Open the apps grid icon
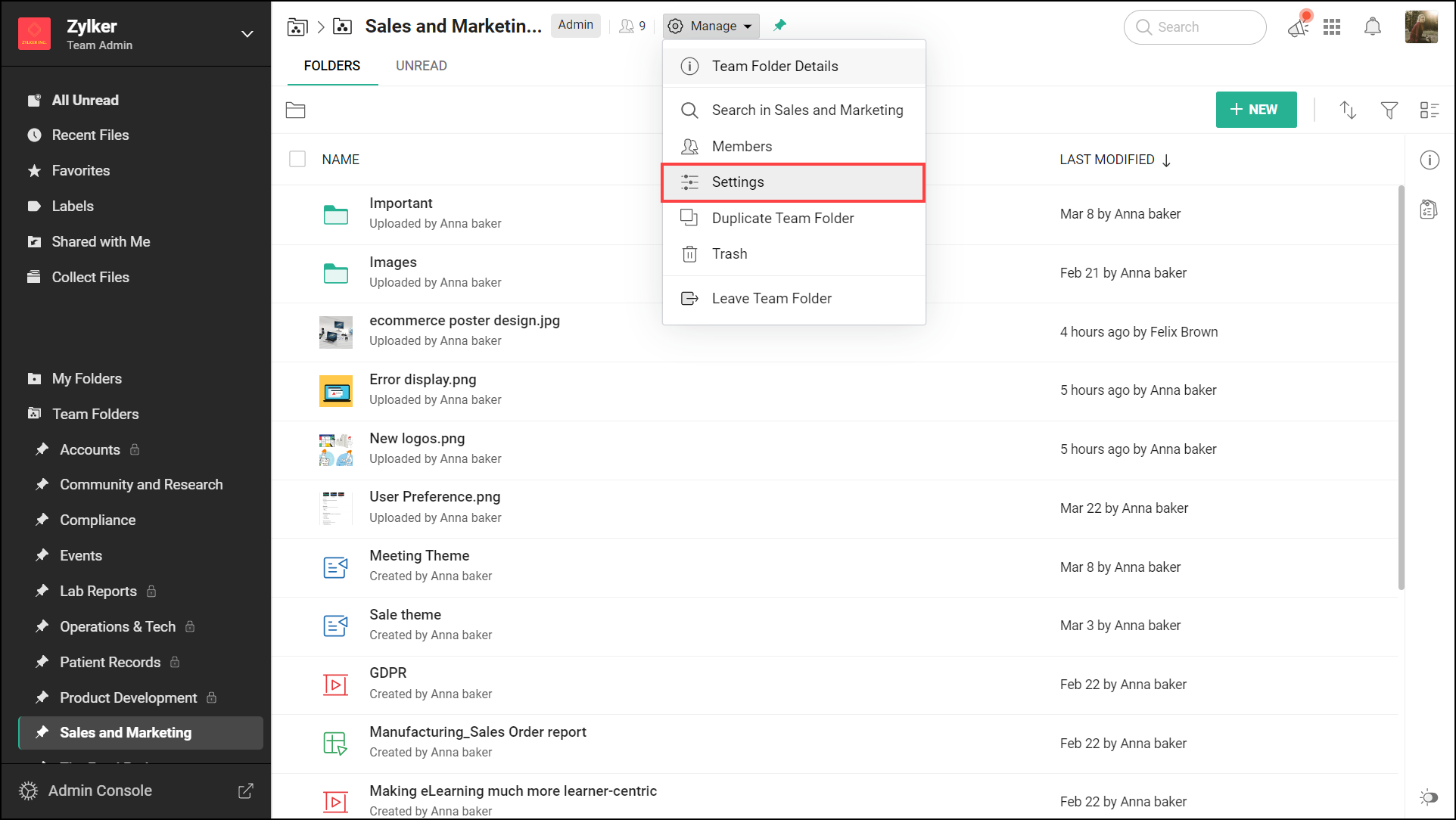The image size is (1456, 820). [1332, 27]
